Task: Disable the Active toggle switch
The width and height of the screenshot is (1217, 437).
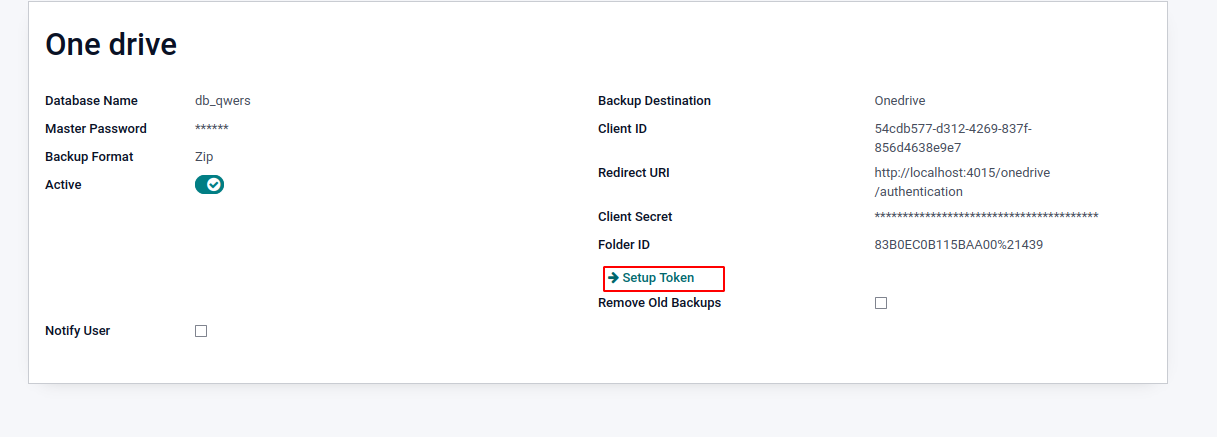Action: coord(209,185)
